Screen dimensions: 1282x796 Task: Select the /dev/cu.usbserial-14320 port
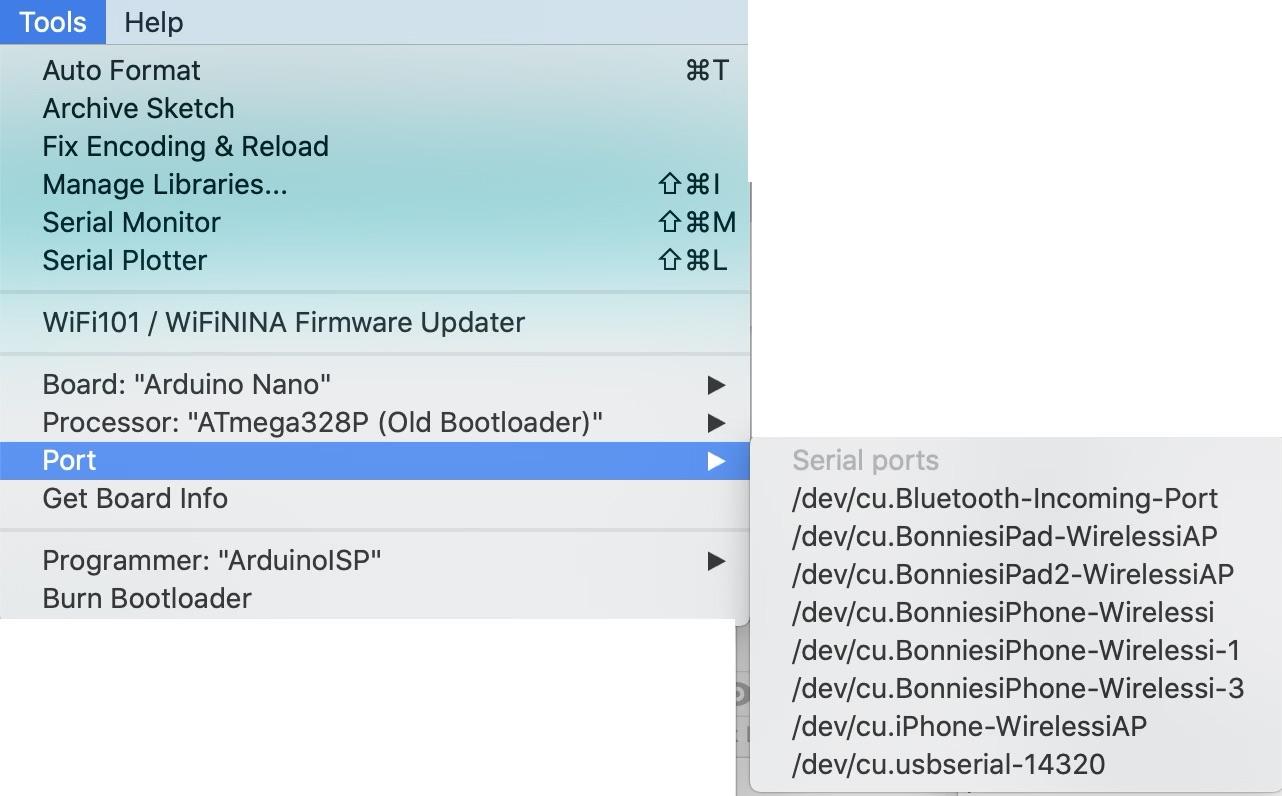948,764
